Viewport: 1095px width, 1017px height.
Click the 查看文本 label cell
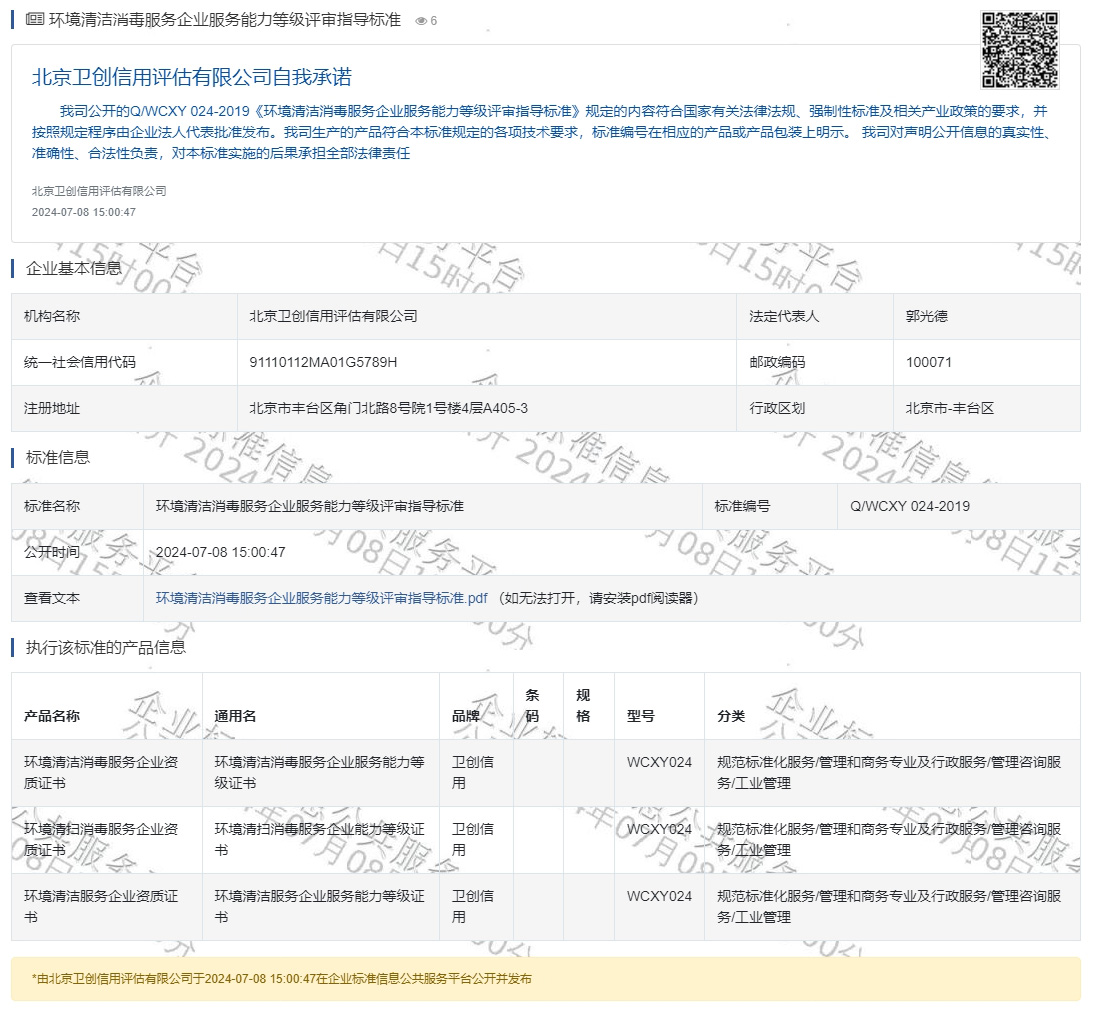(78, 598)
